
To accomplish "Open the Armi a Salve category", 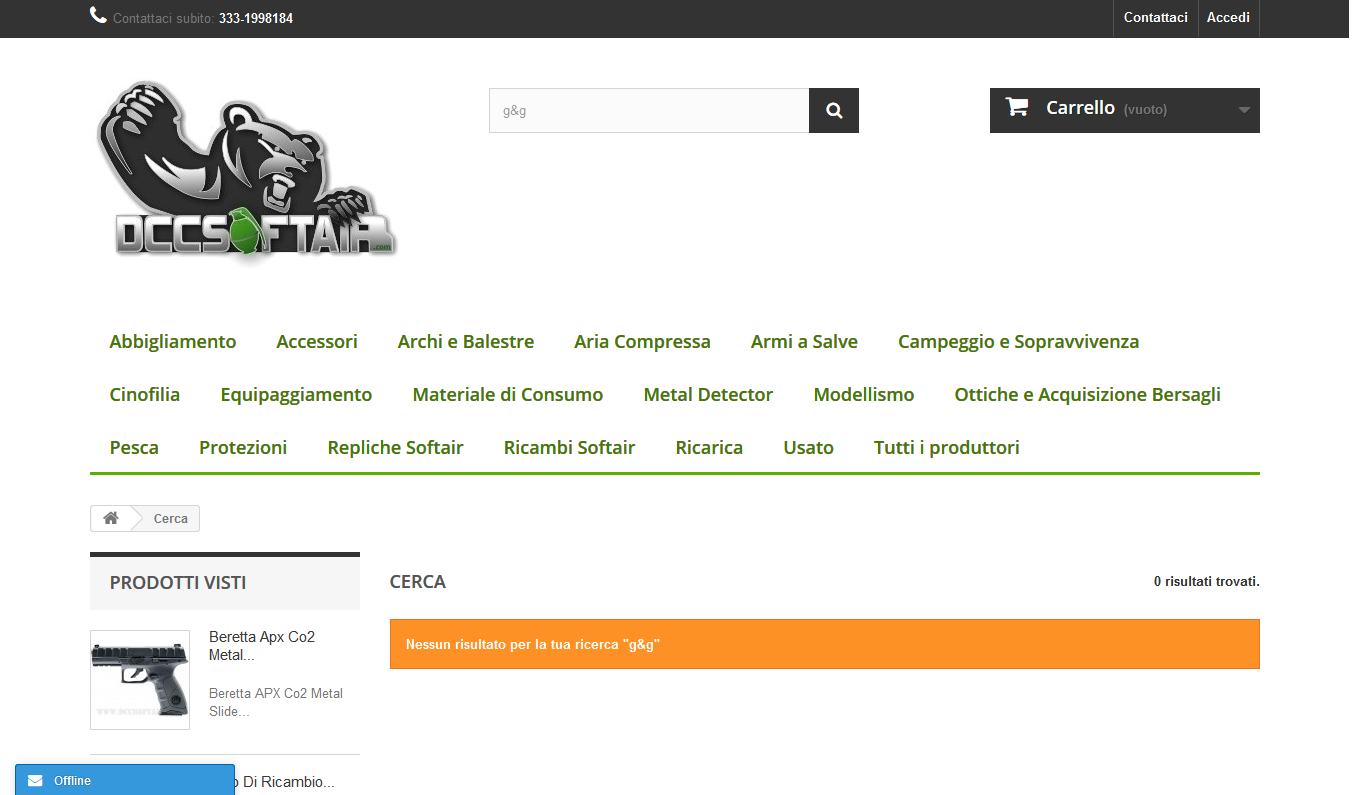I will (x=804, y=341).
